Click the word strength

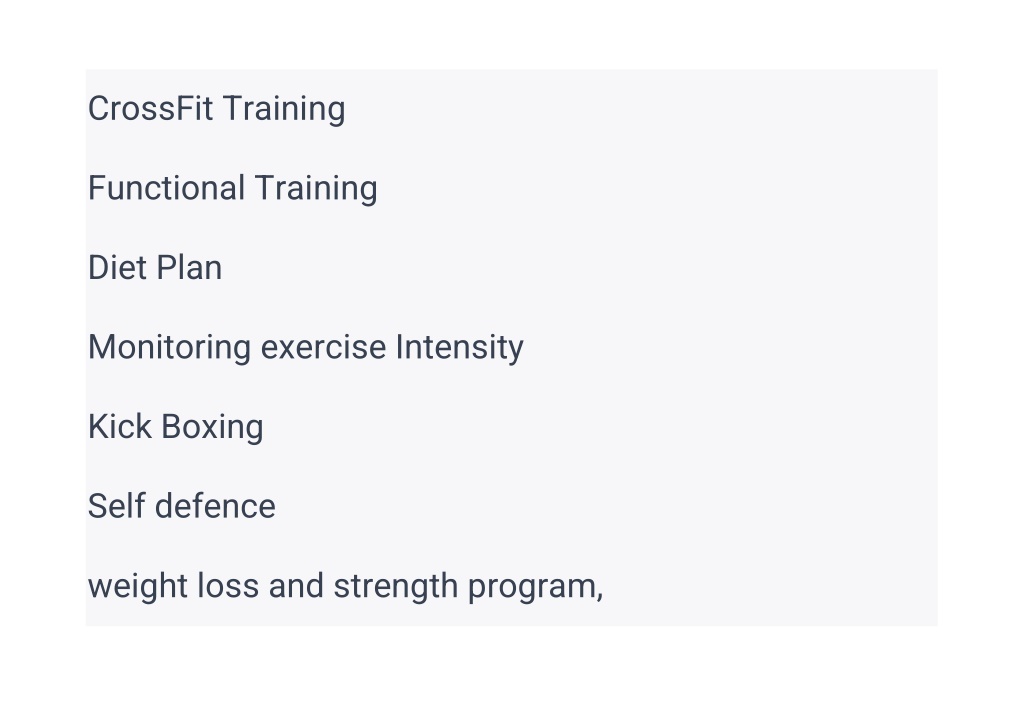(x=396, y=586)
